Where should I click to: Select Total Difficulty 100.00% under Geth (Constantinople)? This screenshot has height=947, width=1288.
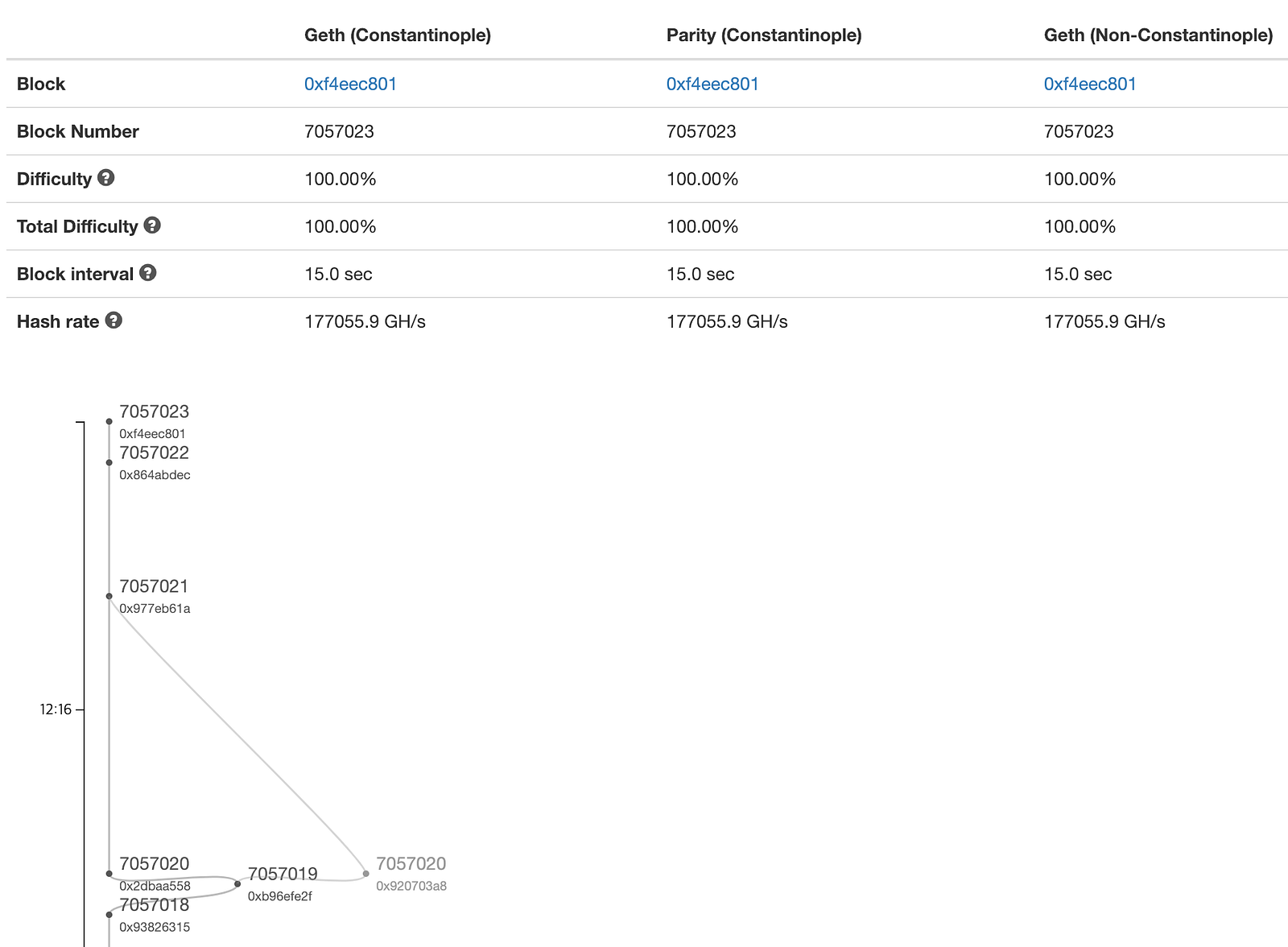click(341, 226)
